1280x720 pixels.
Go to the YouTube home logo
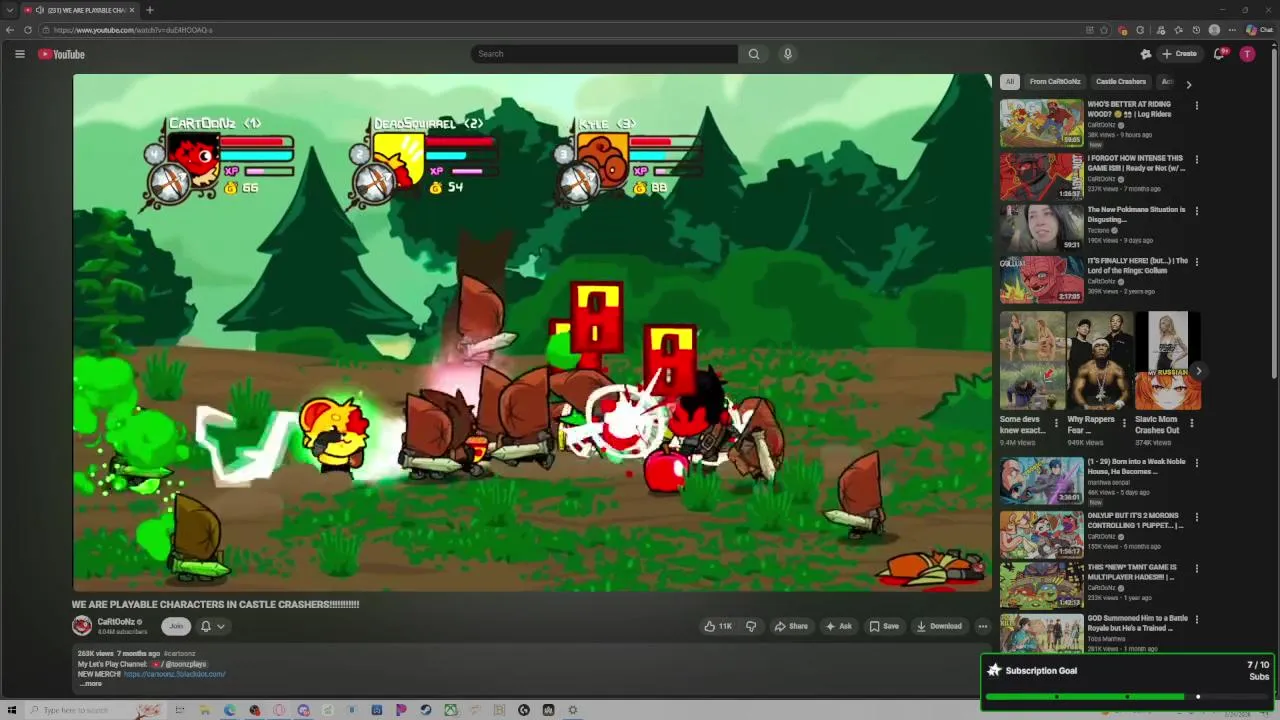coord(61,54)
